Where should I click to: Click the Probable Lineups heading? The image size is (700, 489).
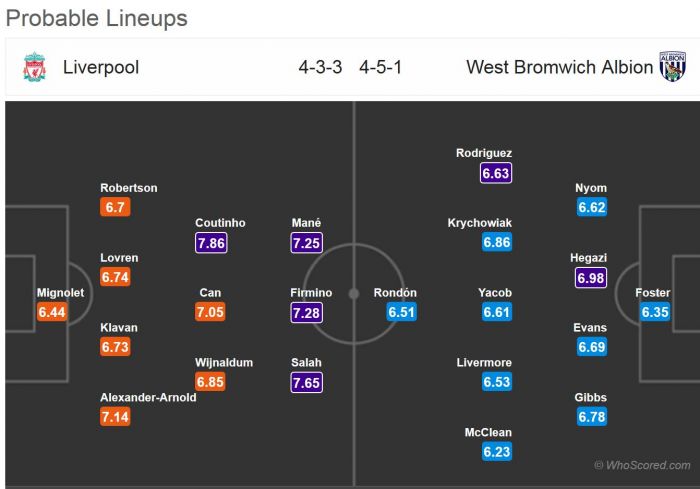tap(97, 18)
